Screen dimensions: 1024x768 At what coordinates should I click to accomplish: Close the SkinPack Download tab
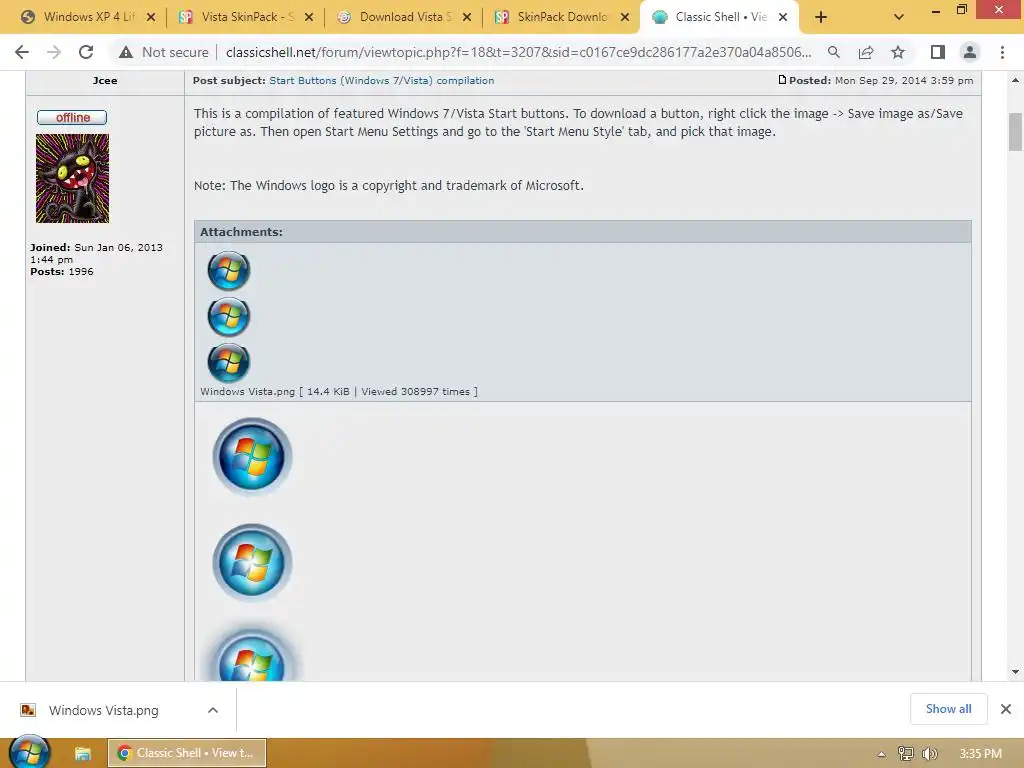625,18
